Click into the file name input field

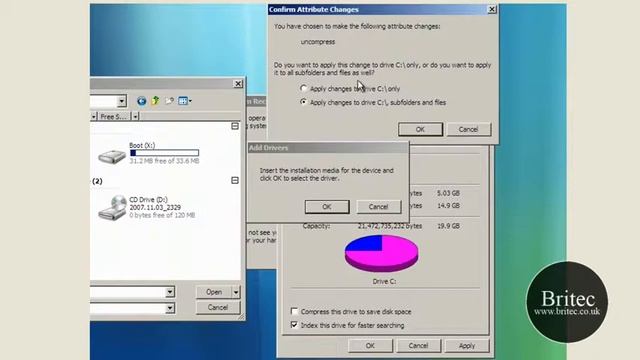click(128, 292)
